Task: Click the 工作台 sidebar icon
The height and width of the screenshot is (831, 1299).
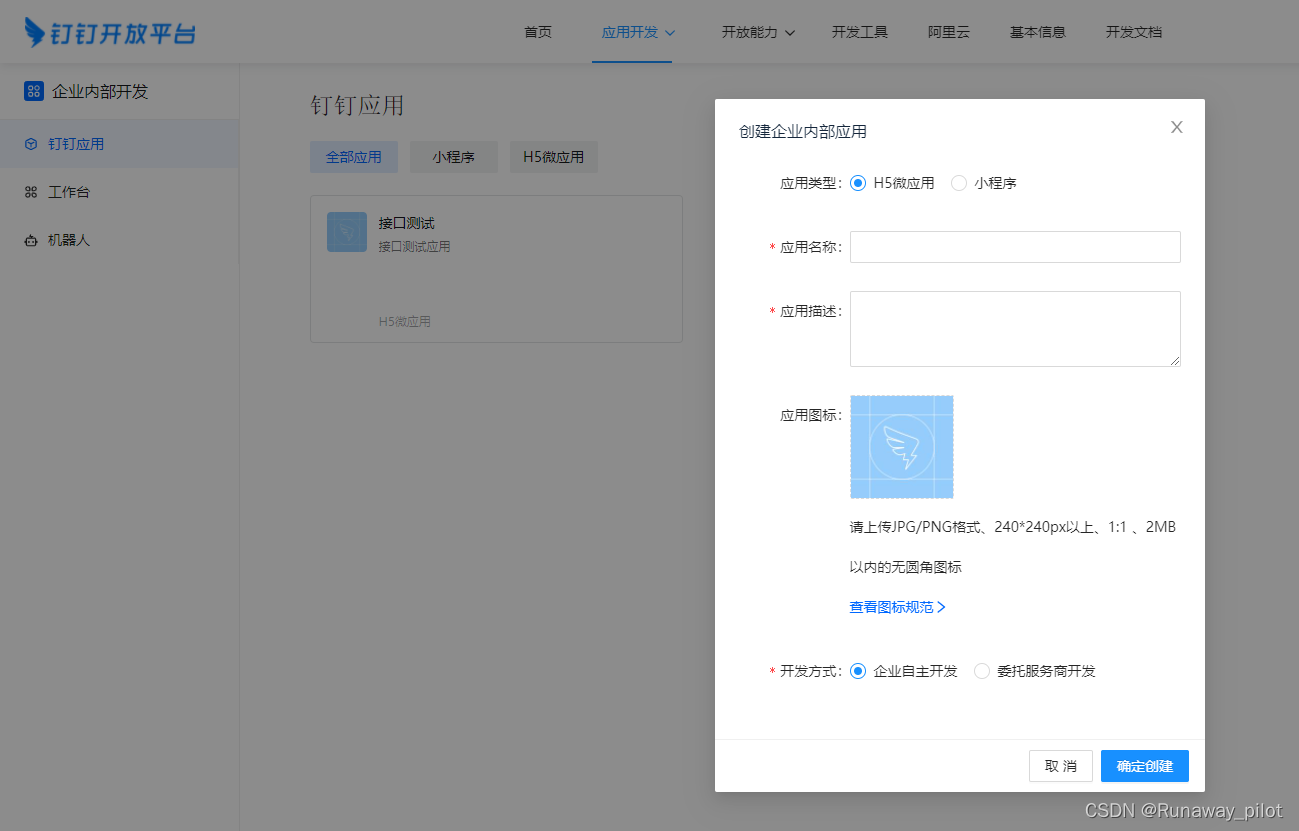Action: coord(31,192)
